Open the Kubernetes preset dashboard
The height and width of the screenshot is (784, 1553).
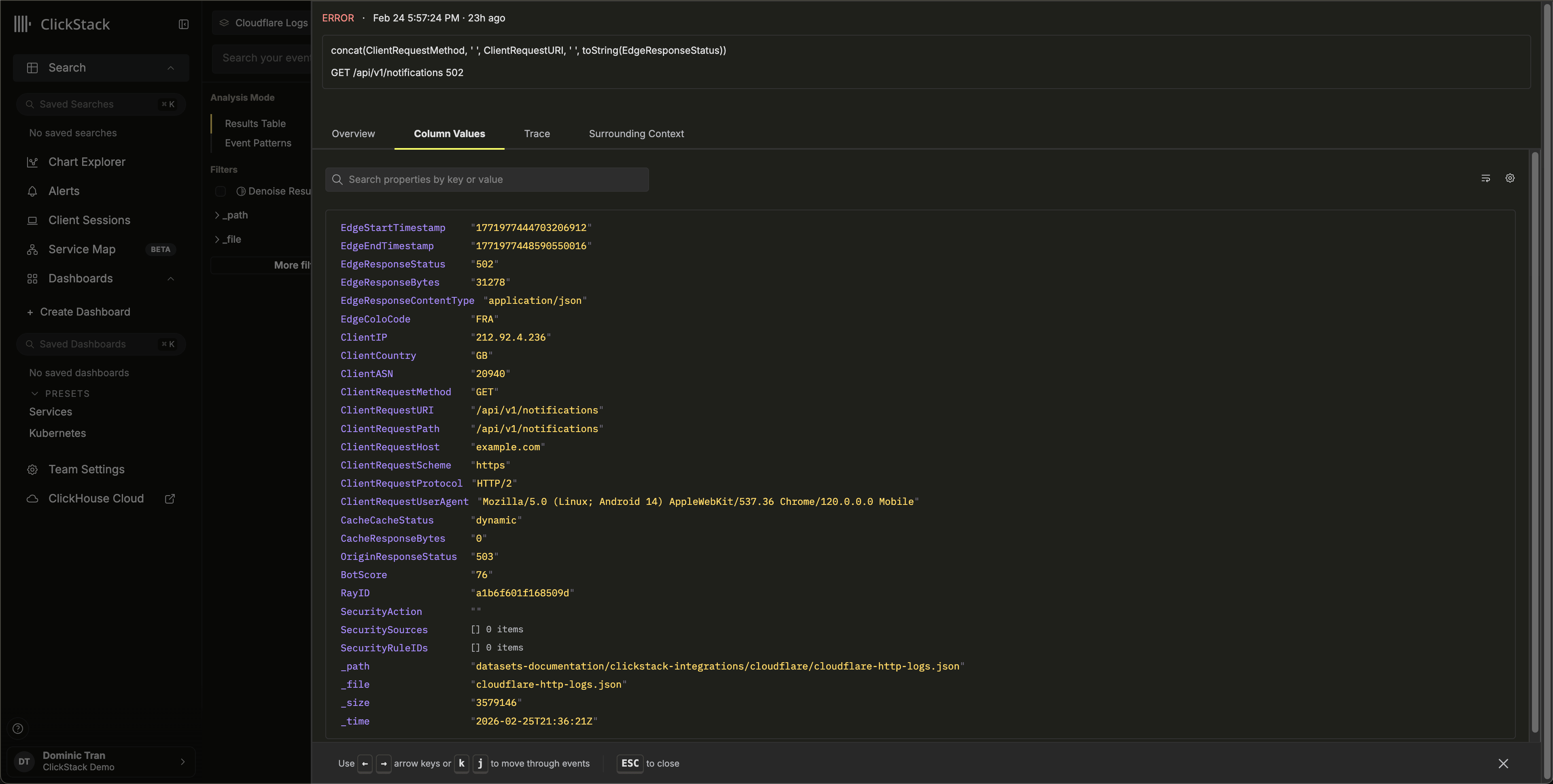coord(57,433)
